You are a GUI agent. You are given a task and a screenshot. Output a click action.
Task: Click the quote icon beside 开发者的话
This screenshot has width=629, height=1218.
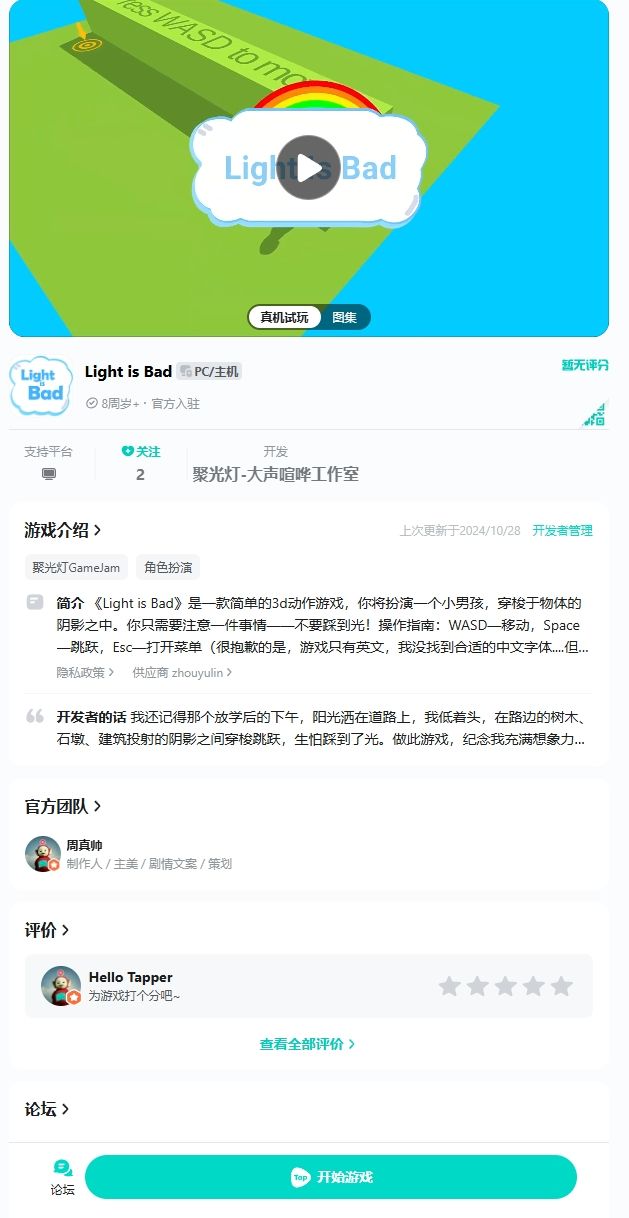pos(35,716)
